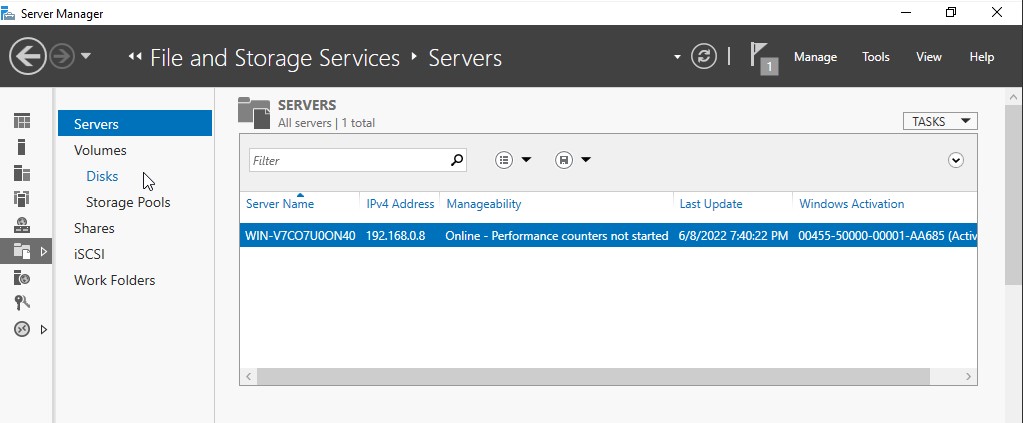The image size is (1023, 423).
Task: Click the horizontal scrollbar thumb in the servers list
Action: click(592, 376)
